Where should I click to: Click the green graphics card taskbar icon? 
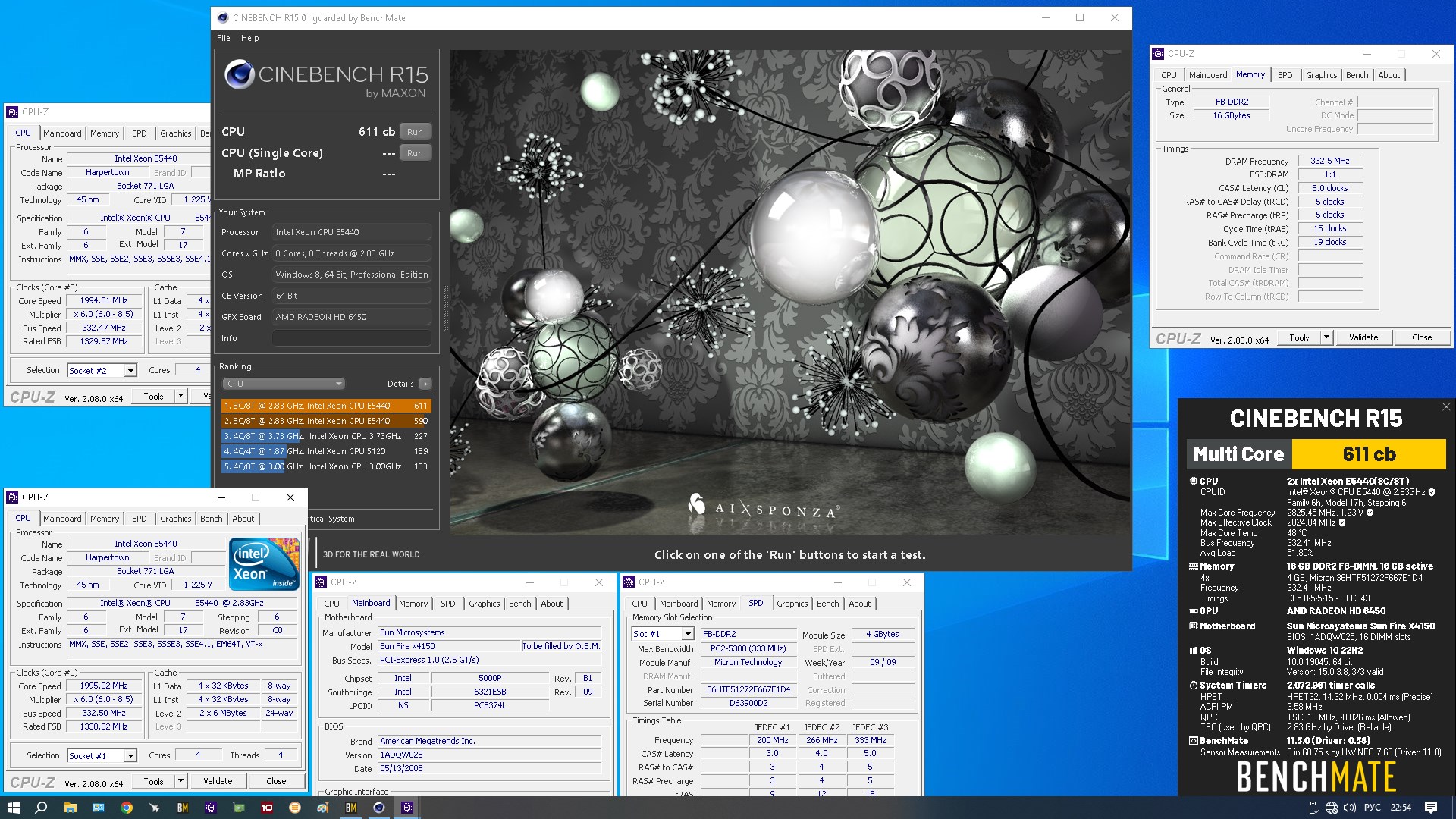click(239, 808)
